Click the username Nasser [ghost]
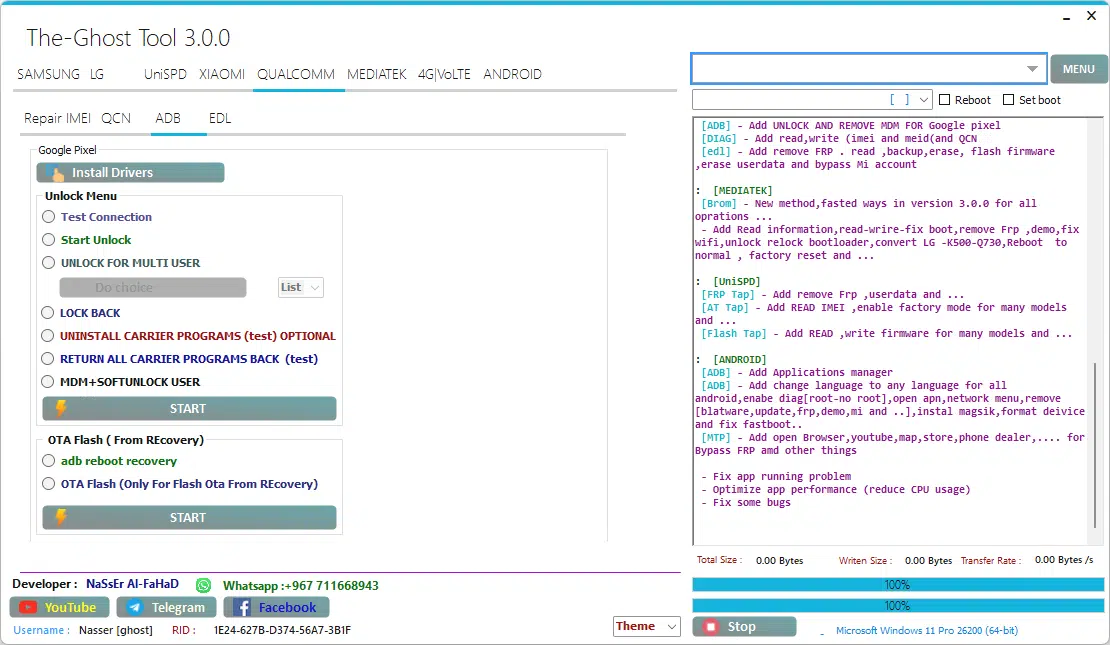This screenshot has width=1110, height=645. pyautogui.click(x=115, y=630)
